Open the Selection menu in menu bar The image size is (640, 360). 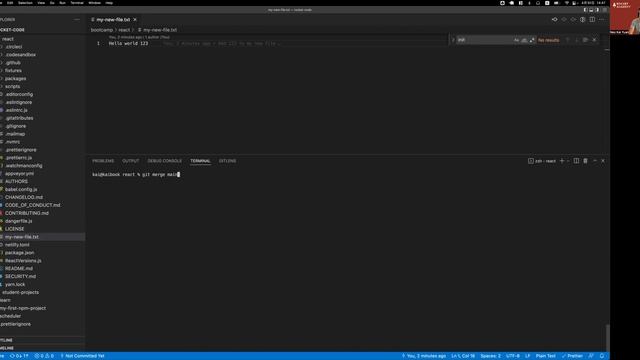25,3
